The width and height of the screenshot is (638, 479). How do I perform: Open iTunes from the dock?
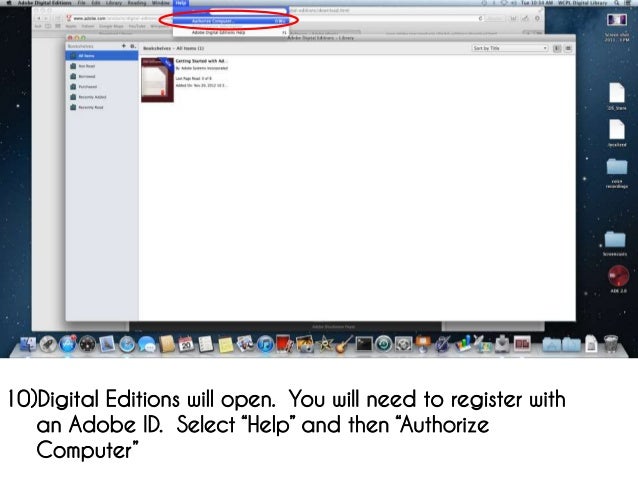pyautogui.click(x=265, y=344)
